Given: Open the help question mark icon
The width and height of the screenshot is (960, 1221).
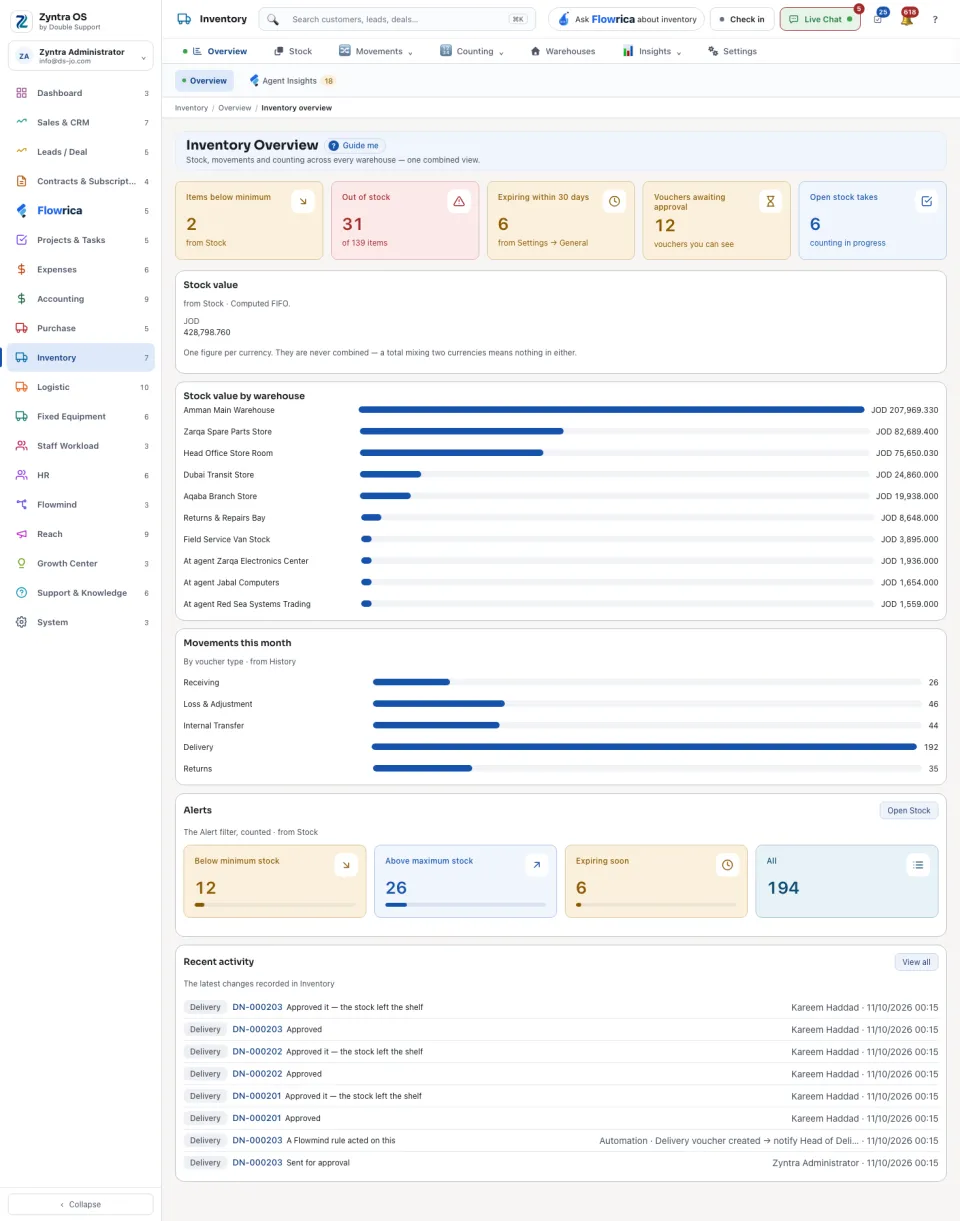Looking at the screenshot, I should point(935,19).
